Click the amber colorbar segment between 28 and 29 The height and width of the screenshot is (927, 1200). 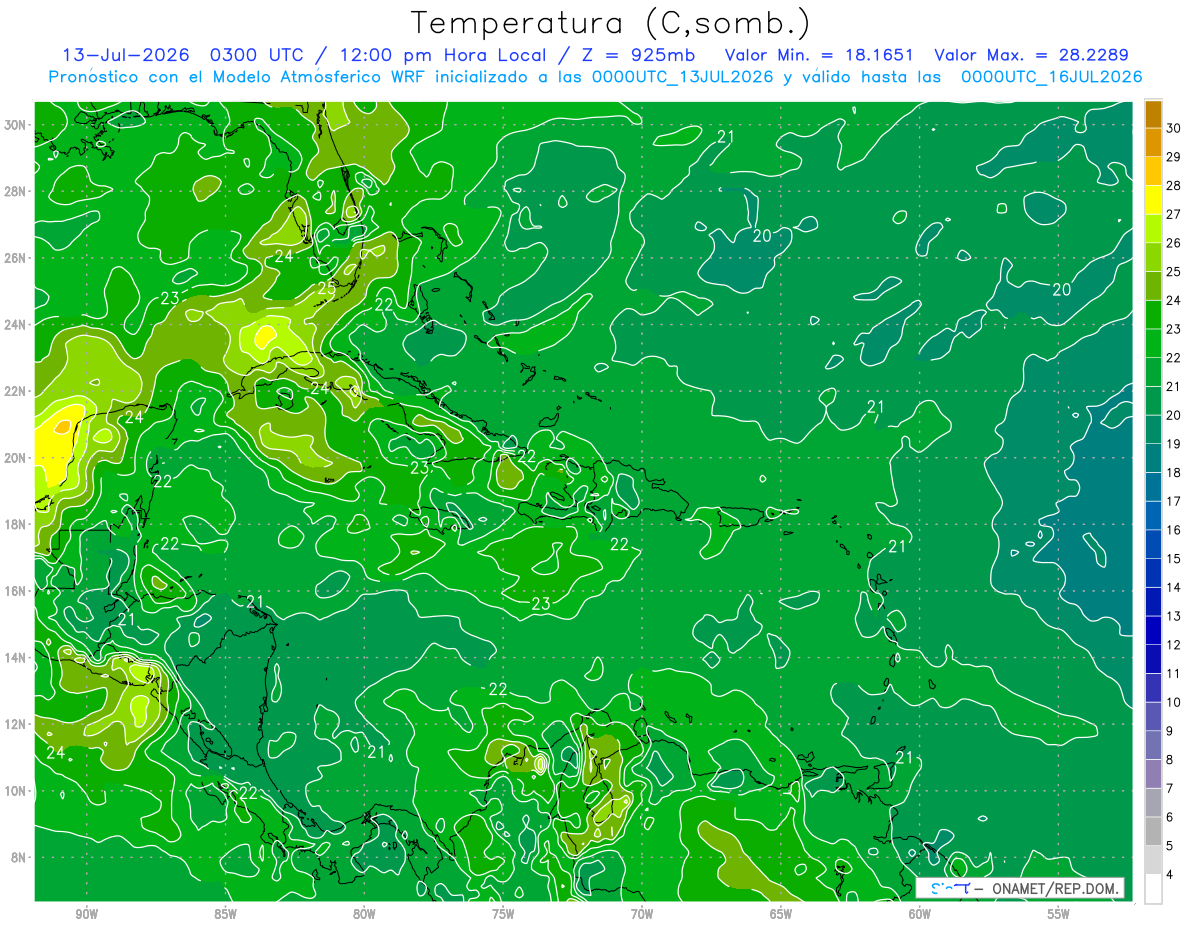[1153, 171]
